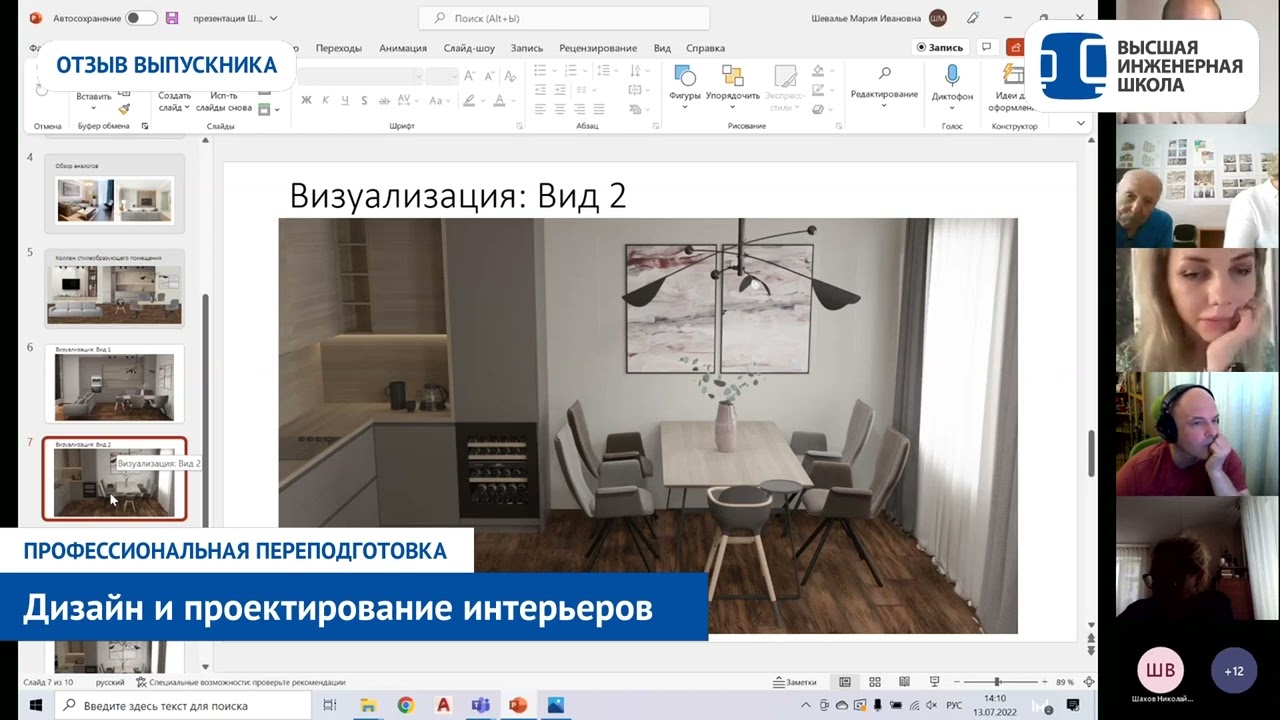The height and width of the screenshot is (720, 1280).
Task: Open the Редактирование editing menu
Action: click(x=885, y=84)
